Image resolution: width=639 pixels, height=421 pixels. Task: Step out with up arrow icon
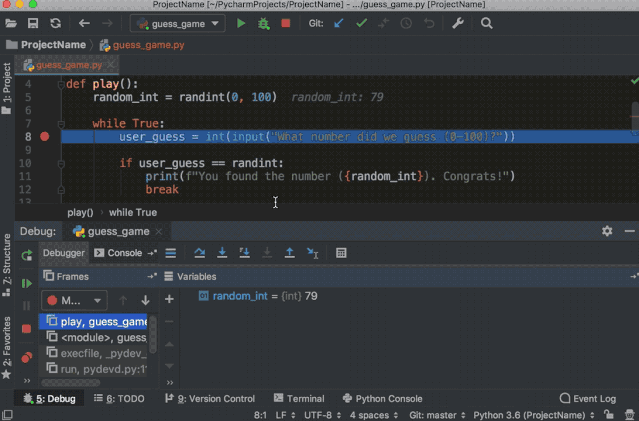[289, 253]
